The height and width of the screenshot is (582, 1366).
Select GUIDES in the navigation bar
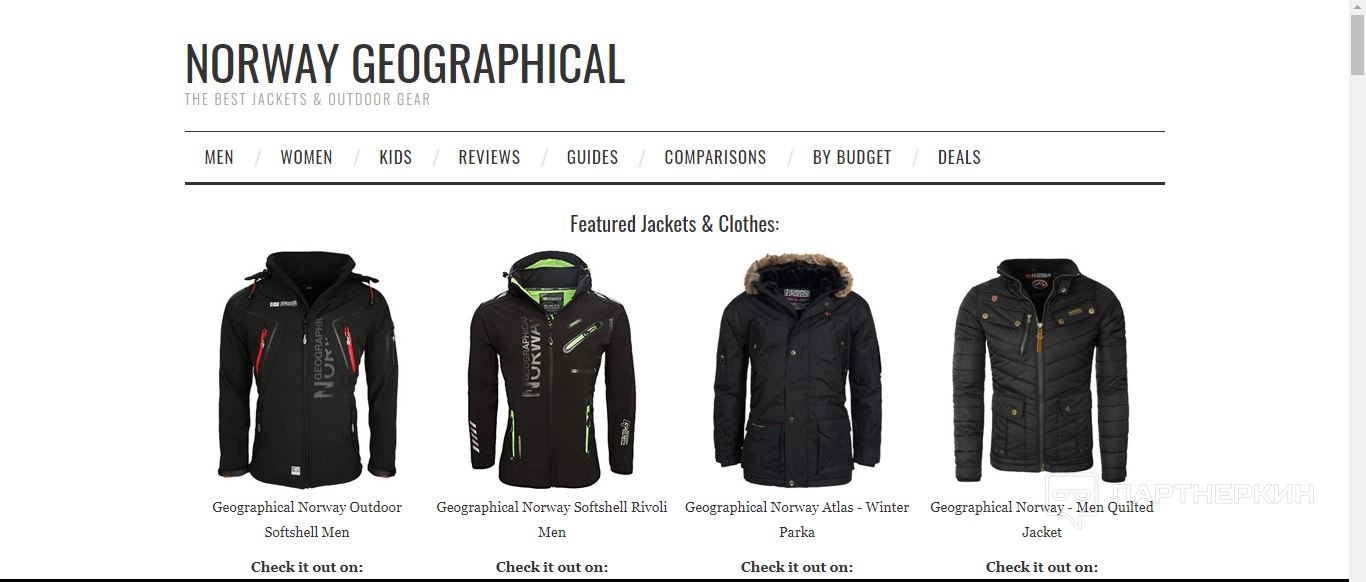click(592, 157)
